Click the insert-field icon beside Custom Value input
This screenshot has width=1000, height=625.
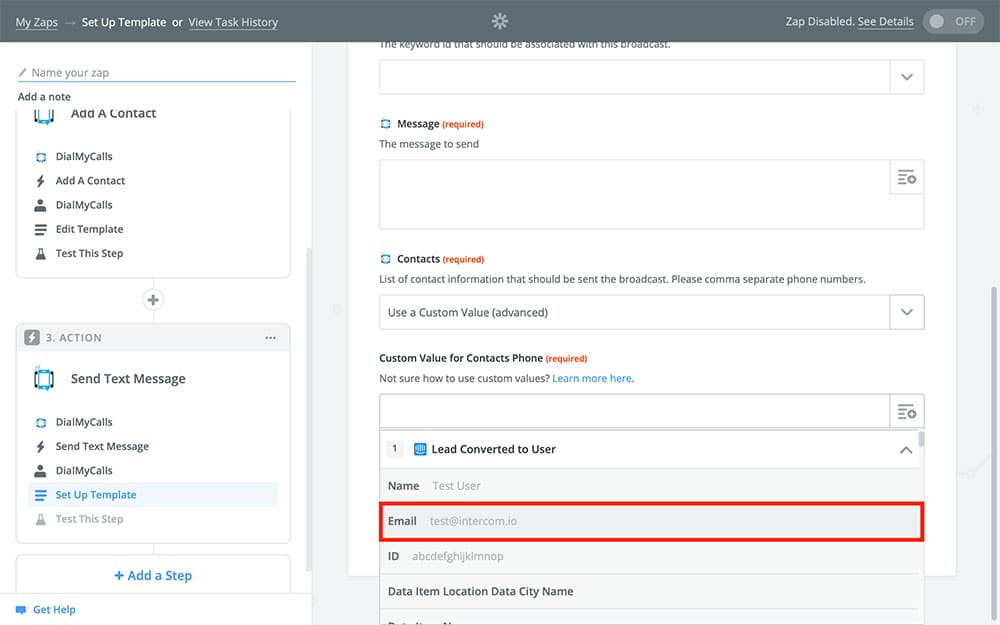(906, 411)
